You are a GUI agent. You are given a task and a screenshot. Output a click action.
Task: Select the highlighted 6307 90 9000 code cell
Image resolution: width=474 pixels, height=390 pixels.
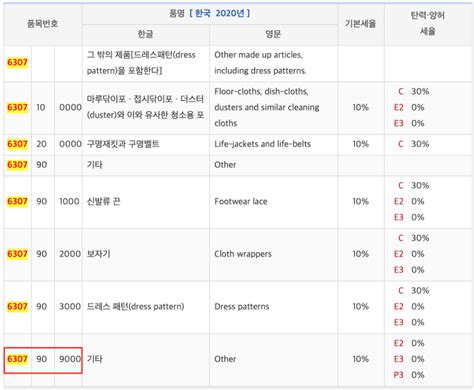pos(43,360)
